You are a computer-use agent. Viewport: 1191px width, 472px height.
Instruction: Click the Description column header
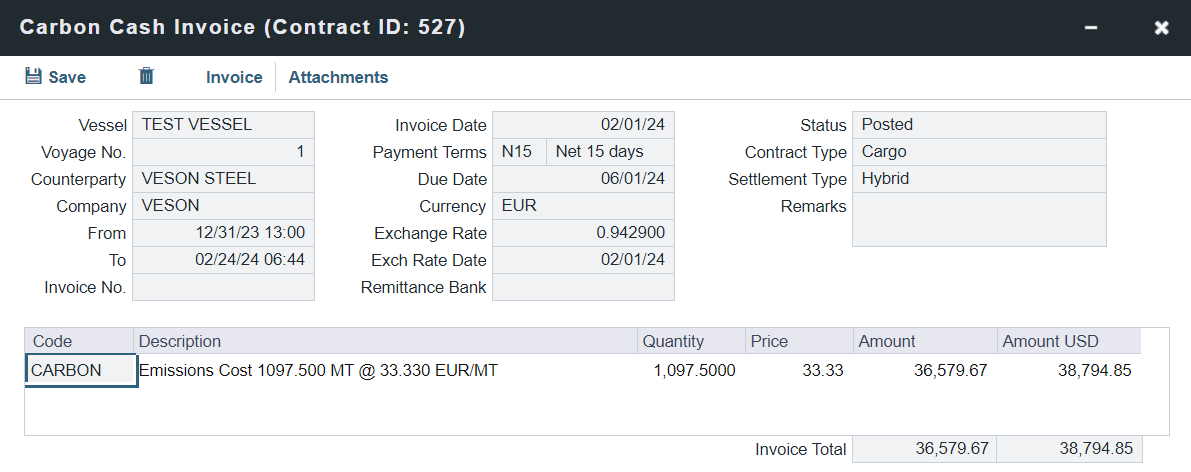(x=386, y=341)
